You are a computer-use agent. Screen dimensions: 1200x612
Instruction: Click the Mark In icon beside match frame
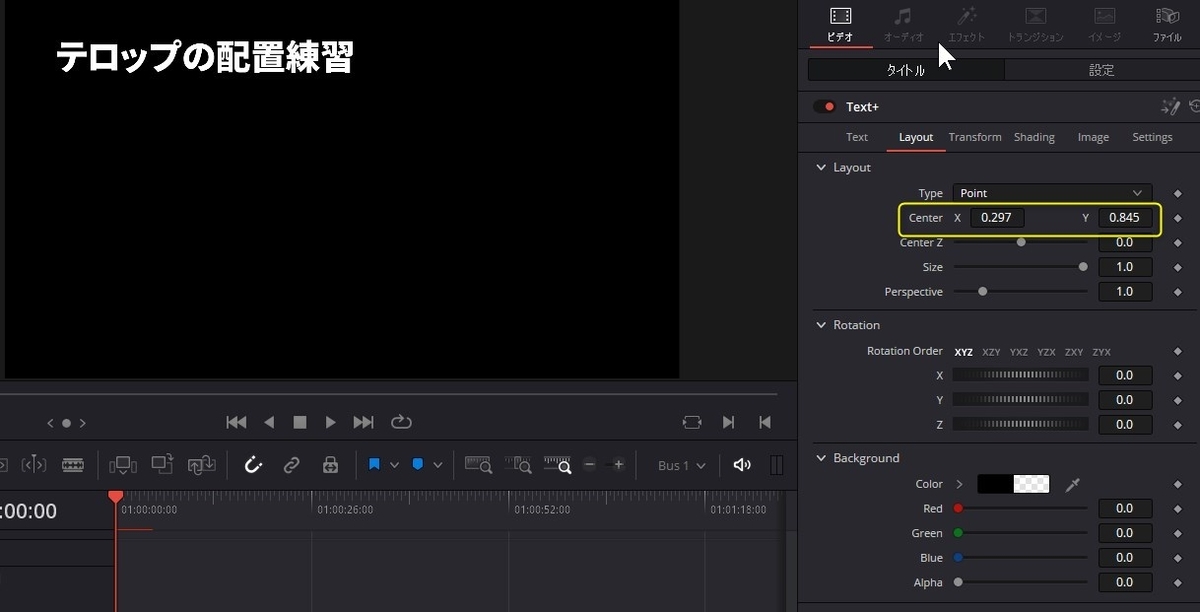[729, 422]
